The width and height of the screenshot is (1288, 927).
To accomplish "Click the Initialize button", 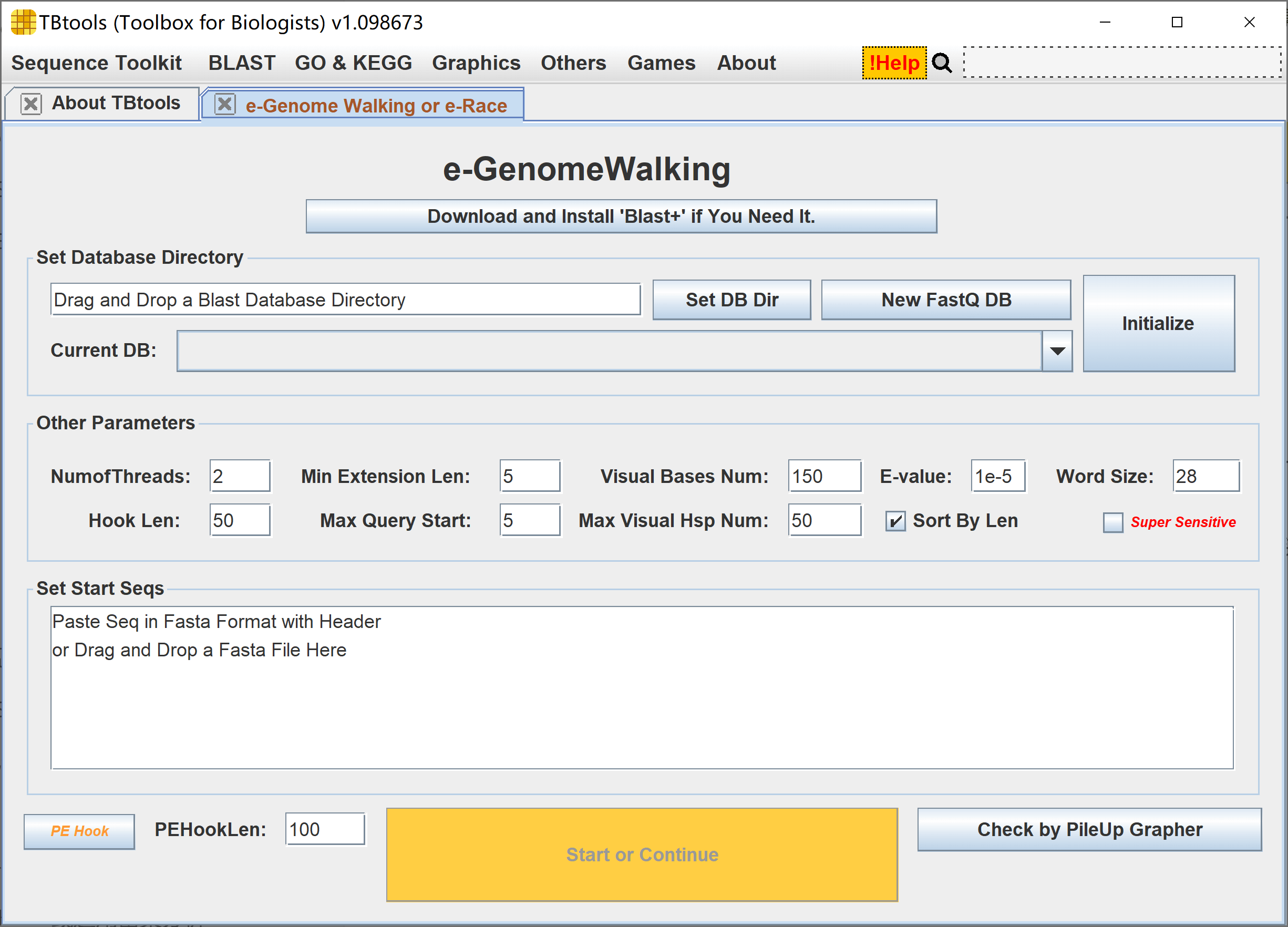I will click(x=1159, y=324).
